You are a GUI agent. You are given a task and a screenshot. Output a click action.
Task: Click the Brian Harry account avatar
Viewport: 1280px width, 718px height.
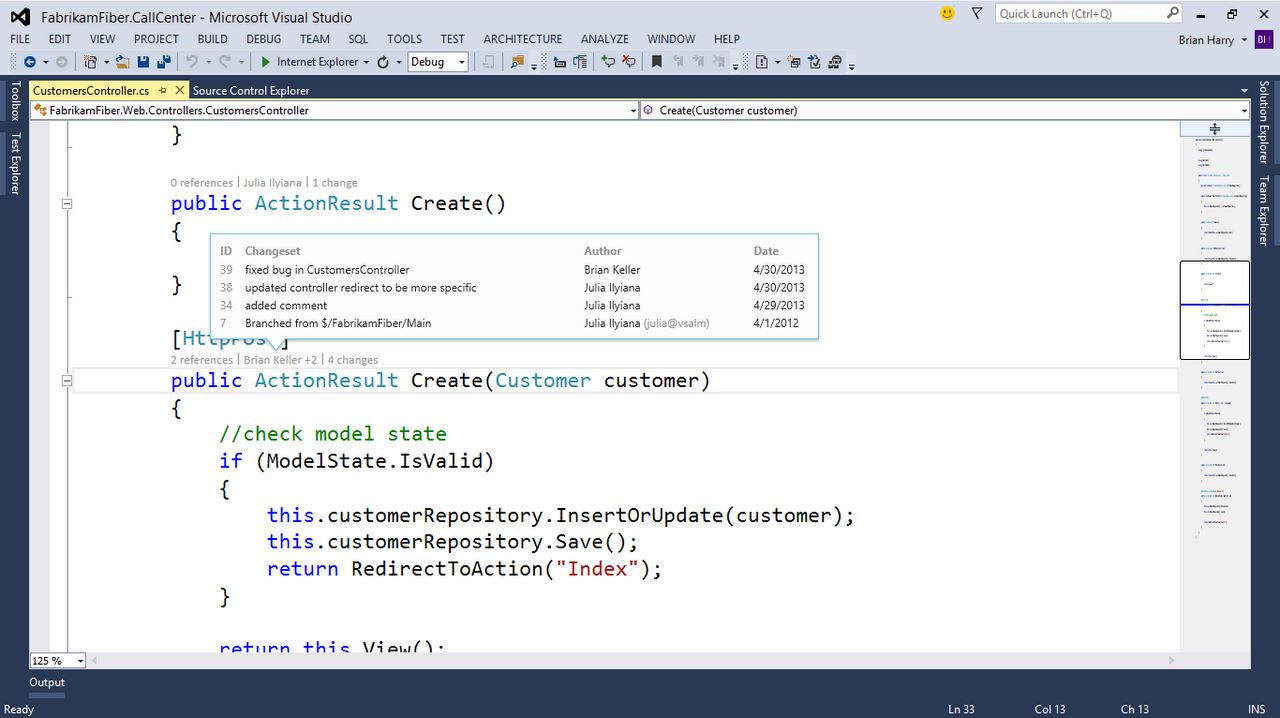tap(1265, 40)
